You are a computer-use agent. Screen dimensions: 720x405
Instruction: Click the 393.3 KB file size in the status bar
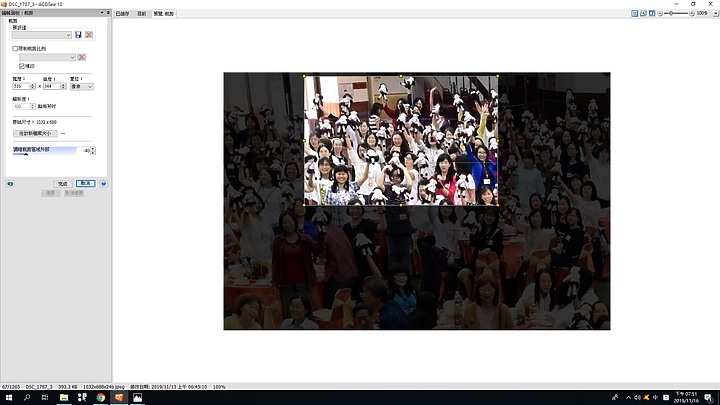coord(68,387)
